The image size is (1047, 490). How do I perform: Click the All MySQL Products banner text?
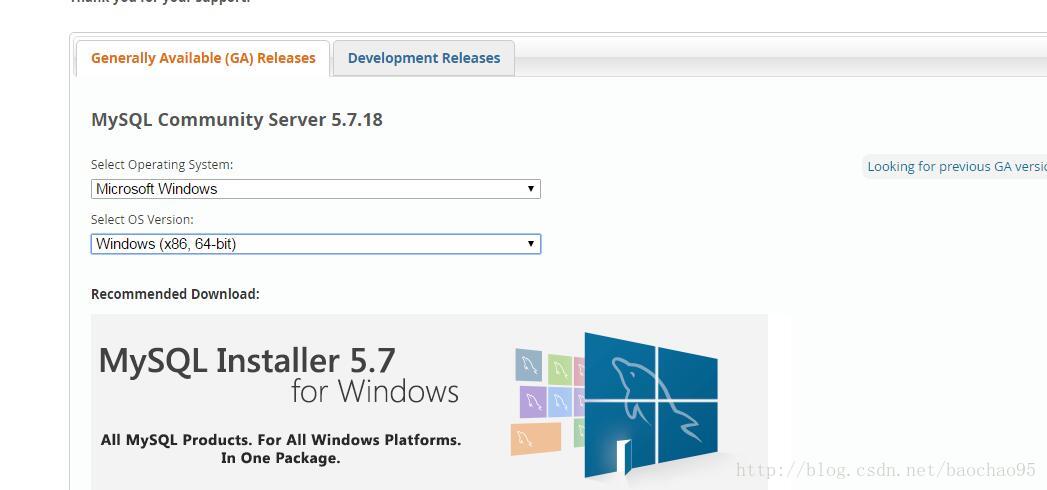(x=280, y=449)
